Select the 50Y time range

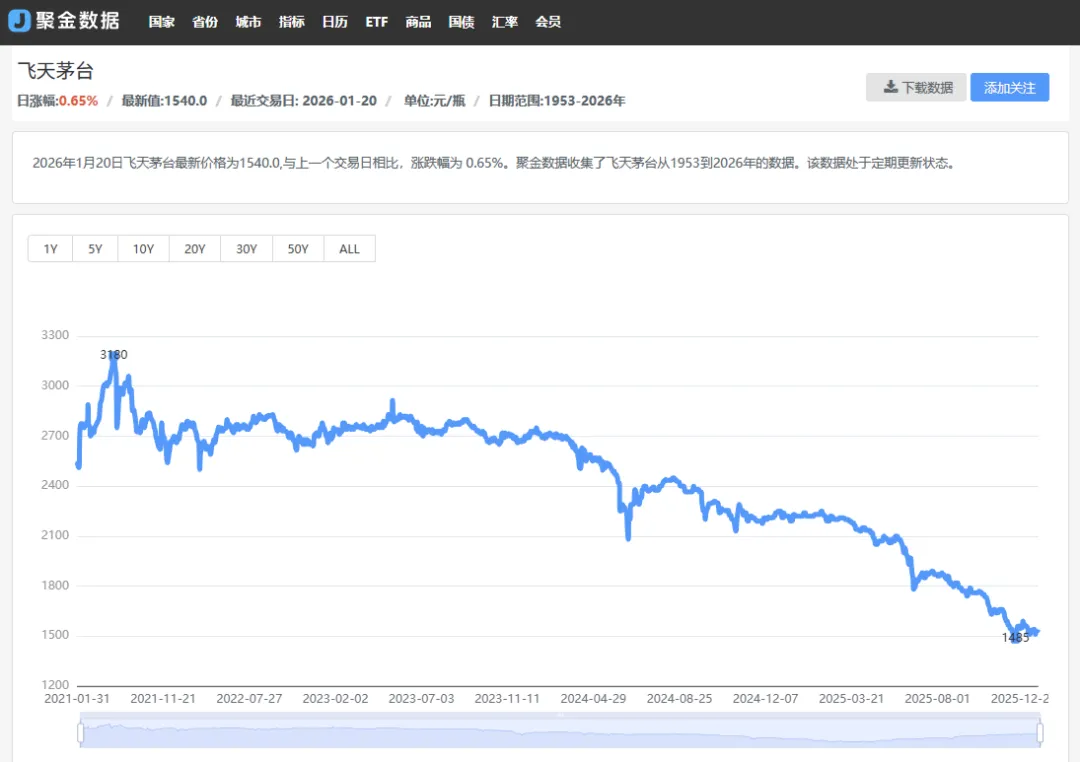pyautogui.click(x=298, y=249)
